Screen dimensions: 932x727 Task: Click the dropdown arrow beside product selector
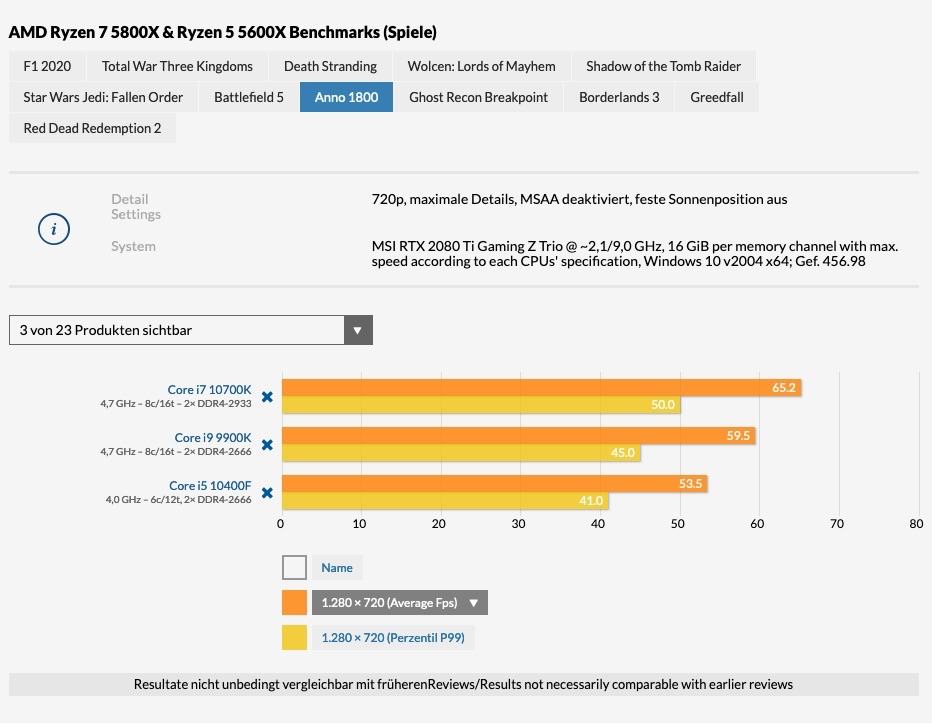358,330
